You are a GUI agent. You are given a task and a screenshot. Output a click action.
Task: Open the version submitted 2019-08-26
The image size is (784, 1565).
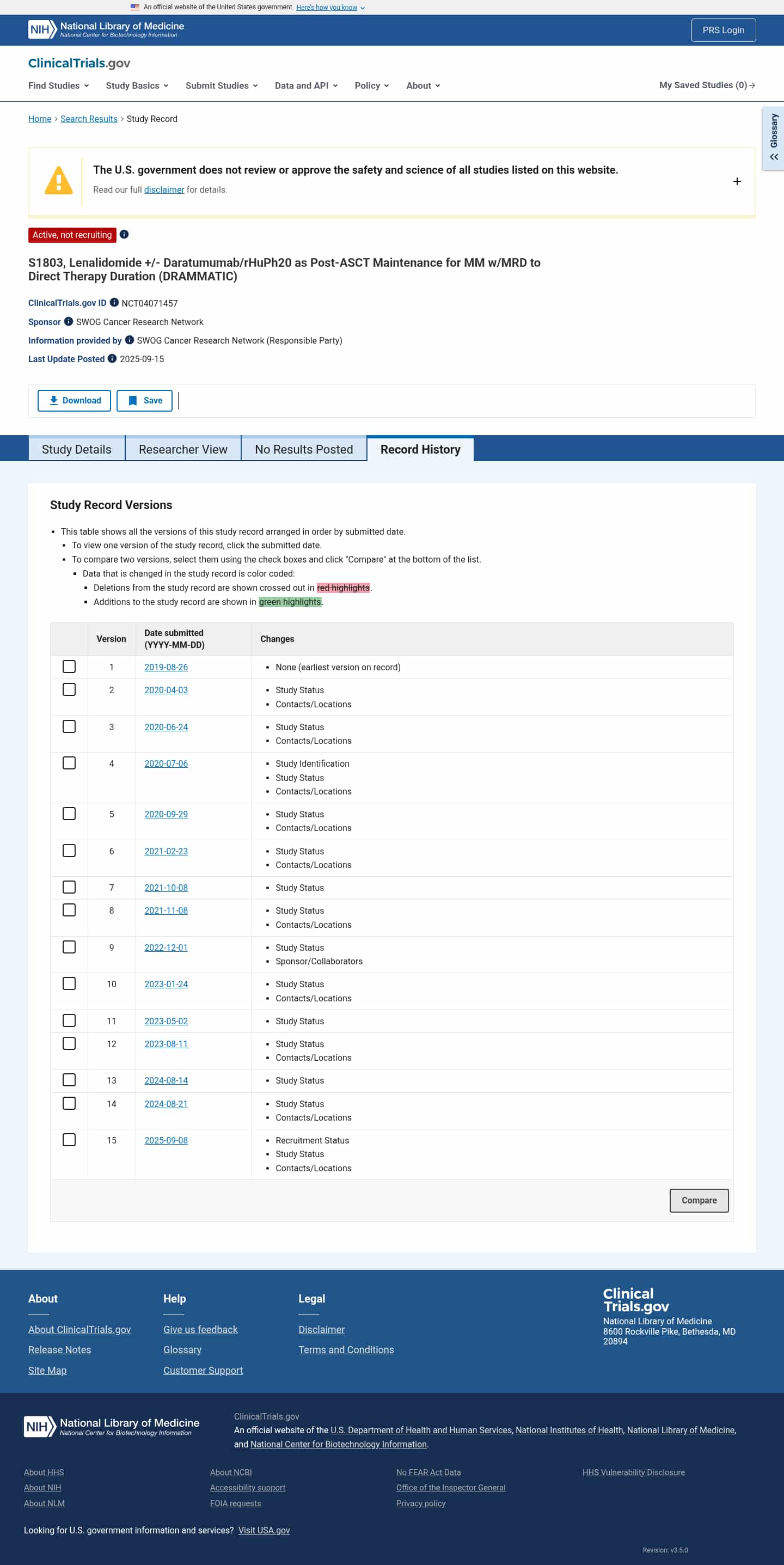[166, 667]
